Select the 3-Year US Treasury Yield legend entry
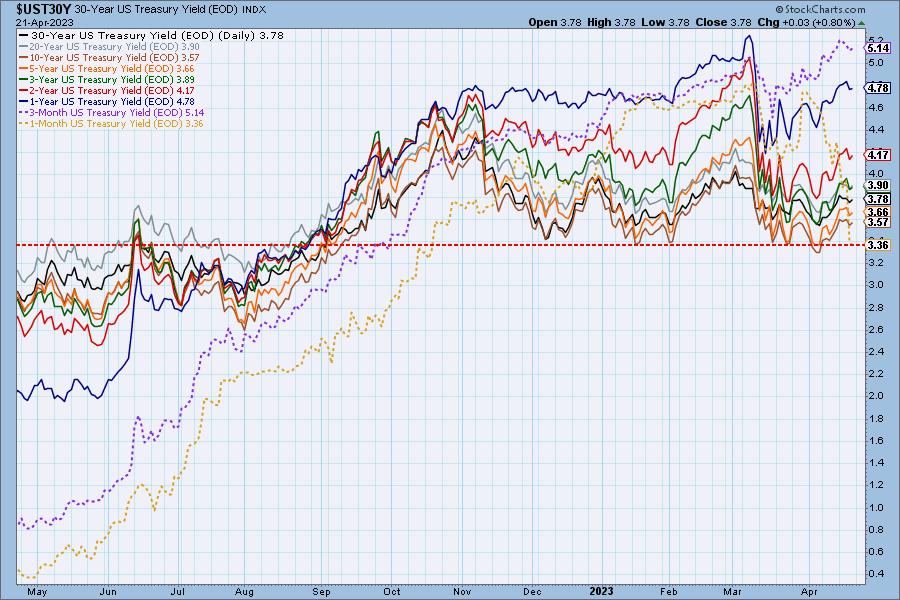This screenshot has width=900, height=600. click(x=107, y=79)
